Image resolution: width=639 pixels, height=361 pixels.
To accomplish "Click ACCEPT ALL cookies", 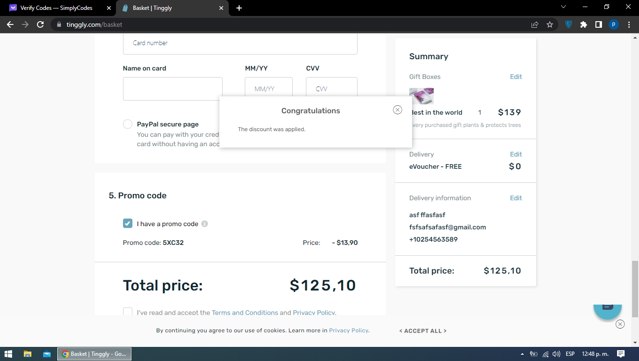I will pos(423,331).
